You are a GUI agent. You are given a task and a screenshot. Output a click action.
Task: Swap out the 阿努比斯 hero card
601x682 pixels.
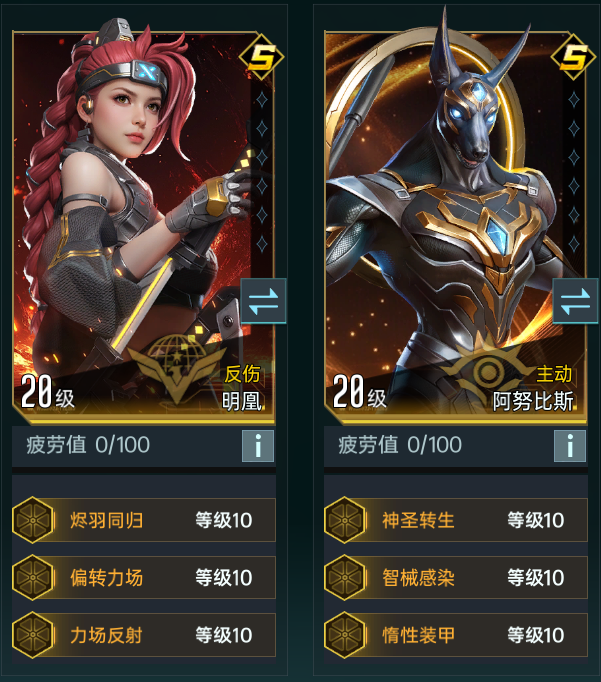pyautogui.click(x=575, y=301)
